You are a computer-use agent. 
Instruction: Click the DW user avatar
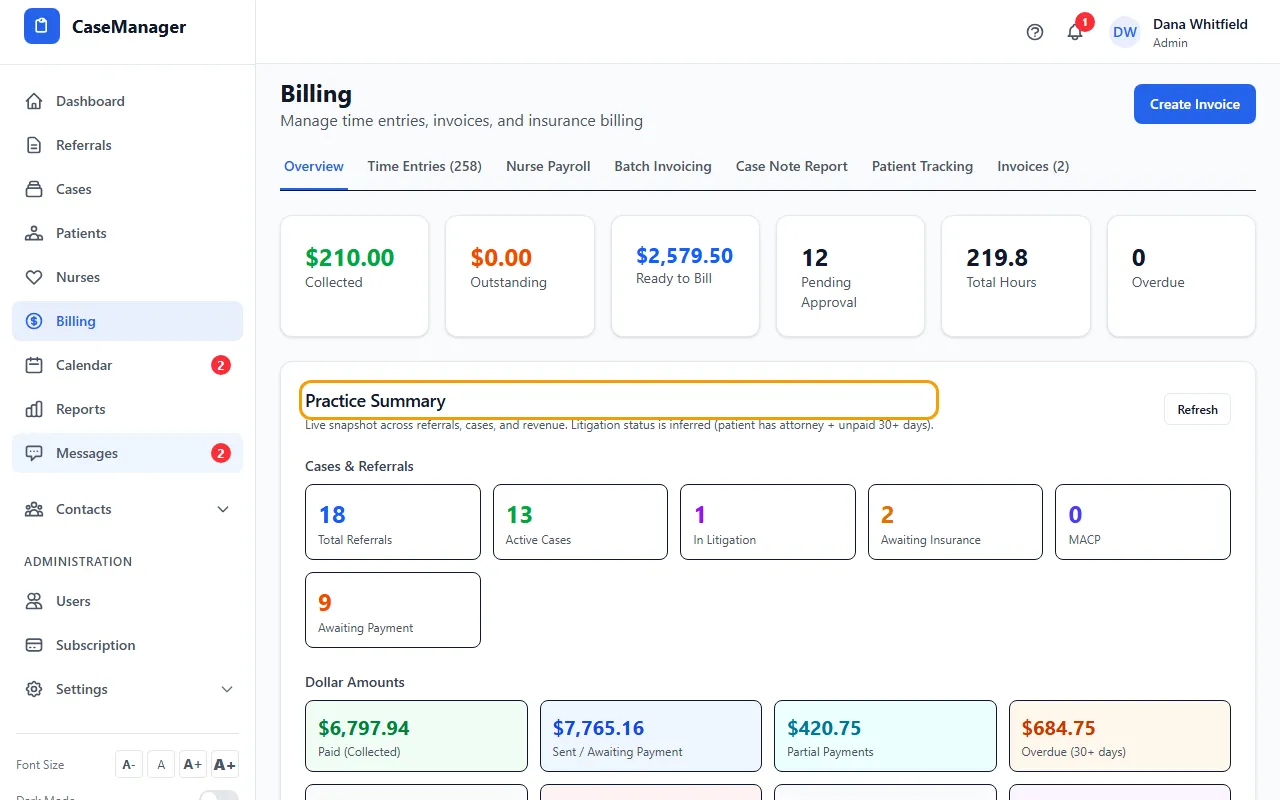tap(1125, 32)
